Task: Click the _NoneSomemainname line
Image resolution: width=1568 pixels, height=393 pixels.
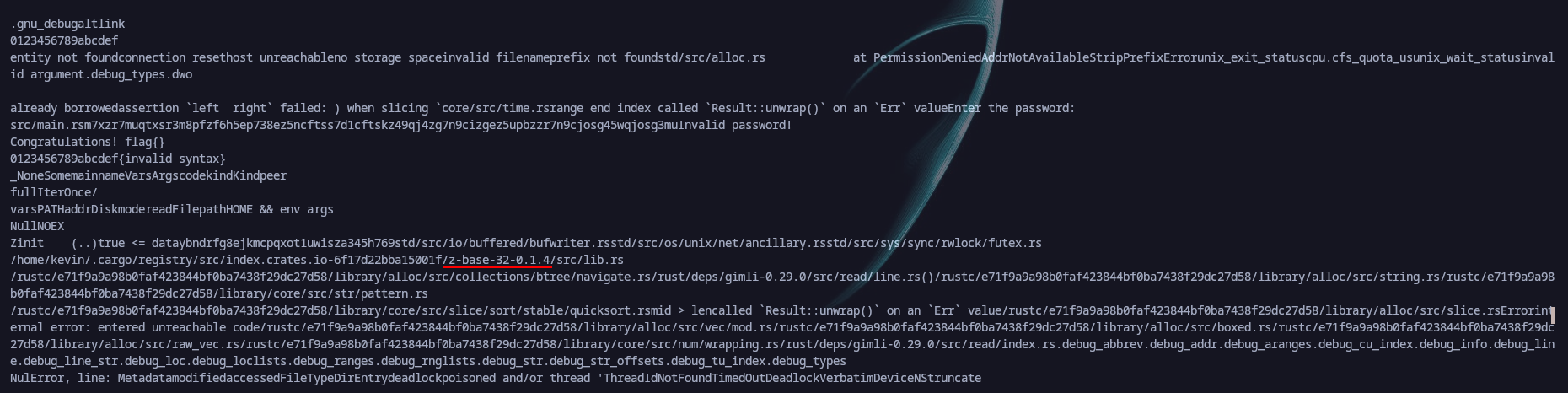Action: pos(148,175)
